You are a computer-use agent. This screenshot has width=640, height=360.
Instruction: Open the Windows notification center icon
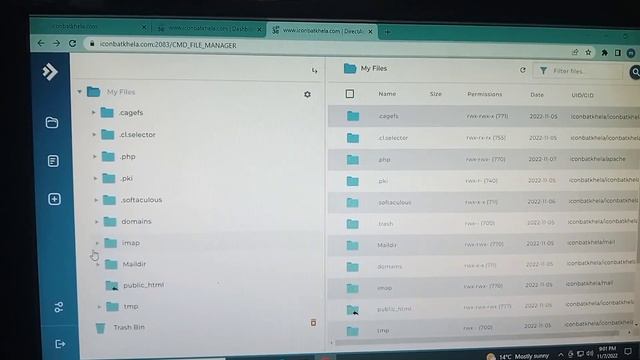pos(628,351)
